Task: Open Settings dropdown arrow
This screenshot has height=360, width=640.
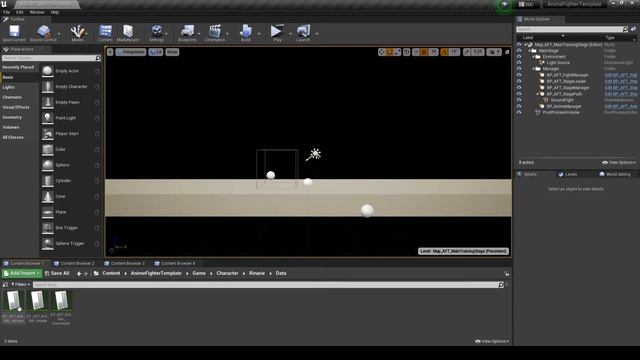Action: coord(167,33)
